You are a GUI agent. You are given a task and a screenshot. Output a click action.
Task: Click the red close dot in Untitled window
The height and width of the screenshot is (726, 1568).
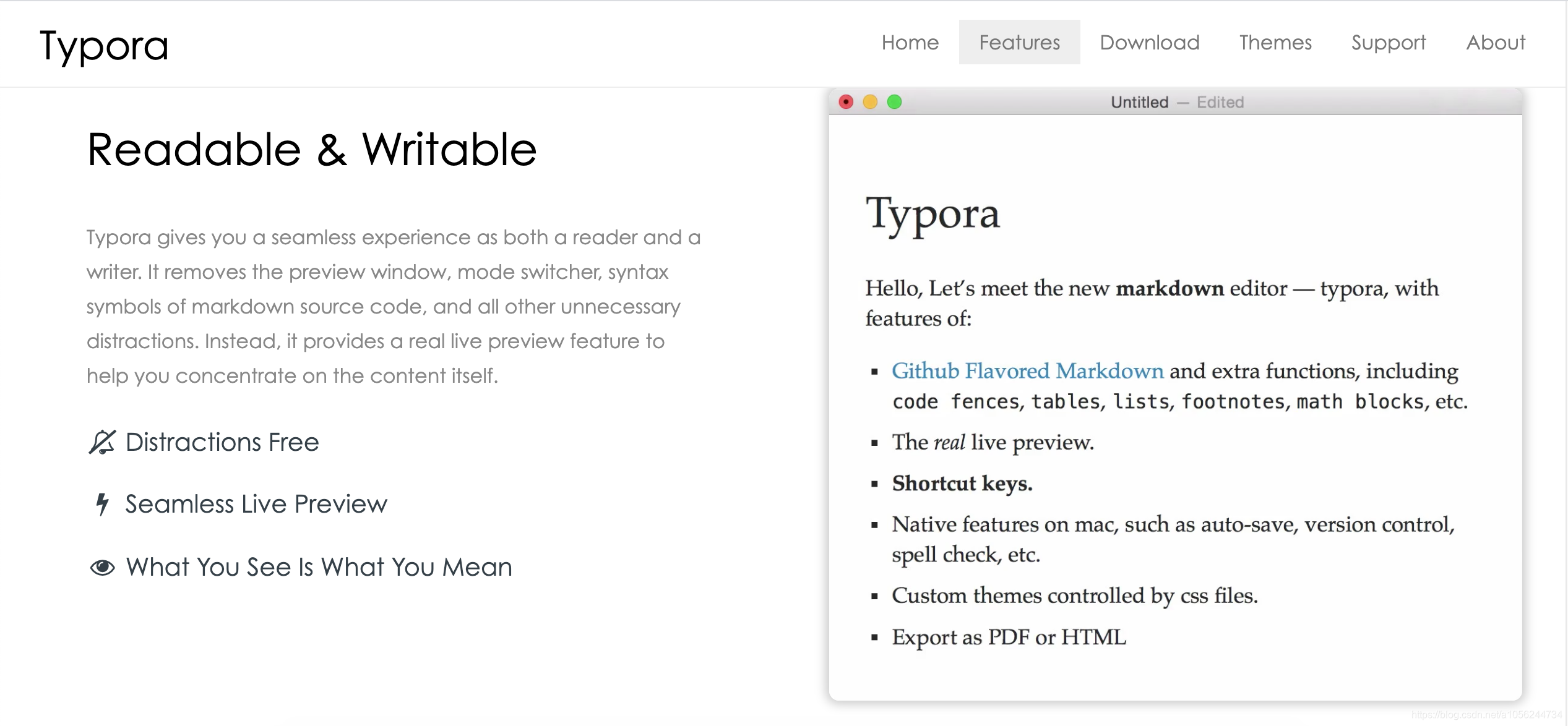tap(846, 102)
